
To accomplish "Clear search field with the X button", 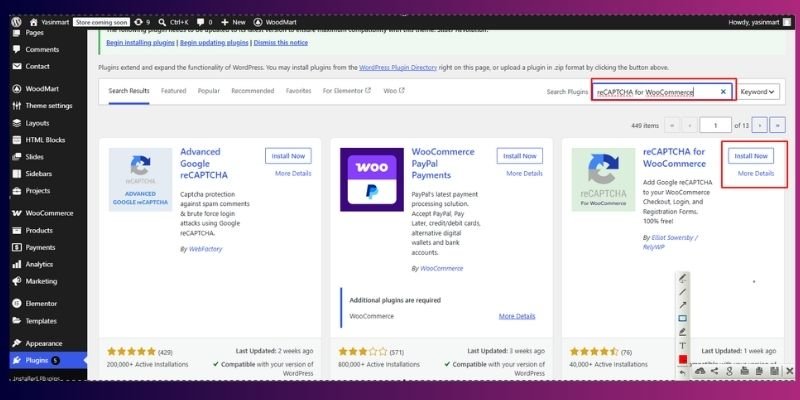I will coord(723,92).
